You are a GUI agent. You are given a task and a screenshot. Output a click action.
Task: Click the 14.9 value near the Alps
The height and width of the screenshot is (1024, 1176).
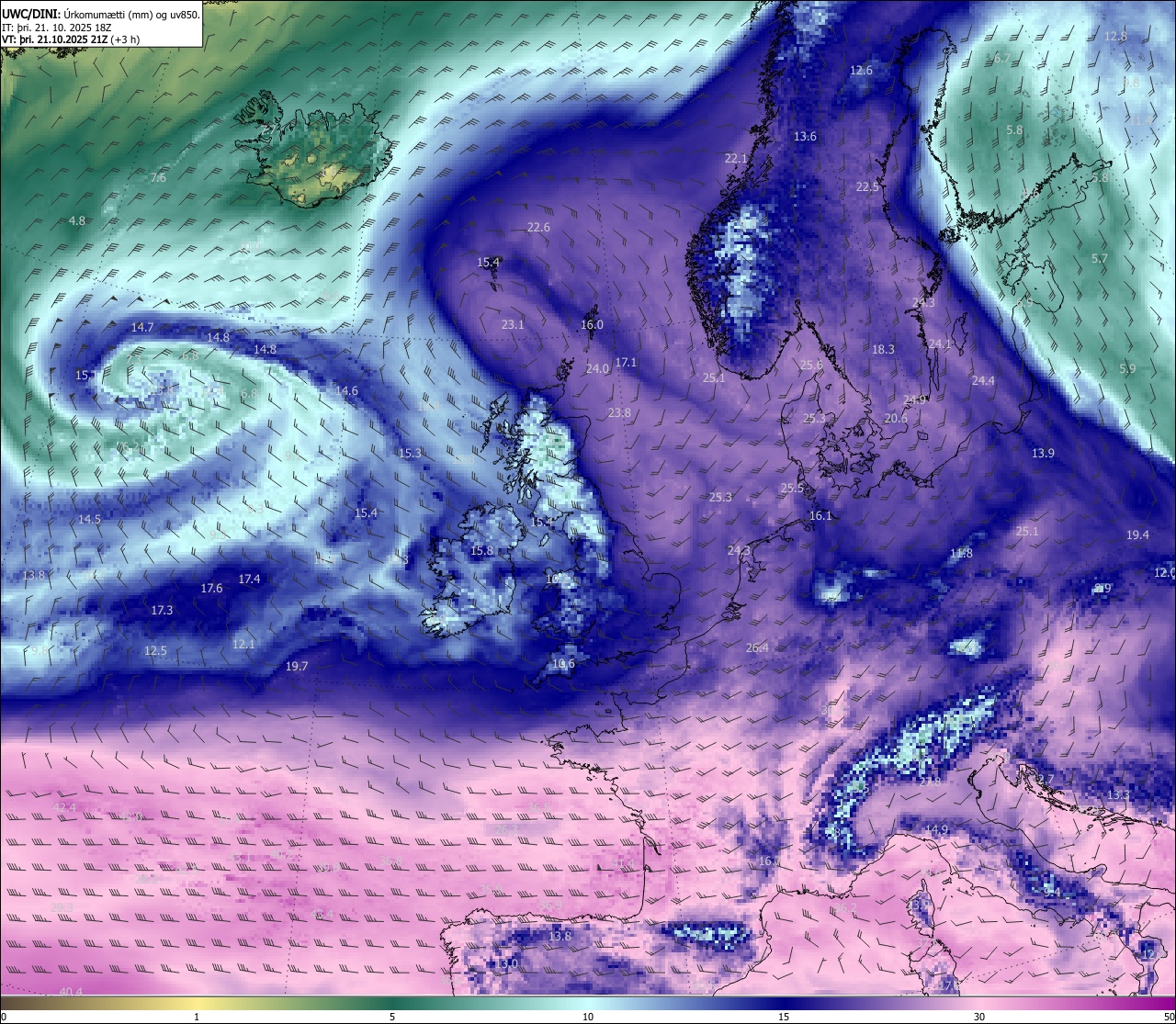(936, 830)
